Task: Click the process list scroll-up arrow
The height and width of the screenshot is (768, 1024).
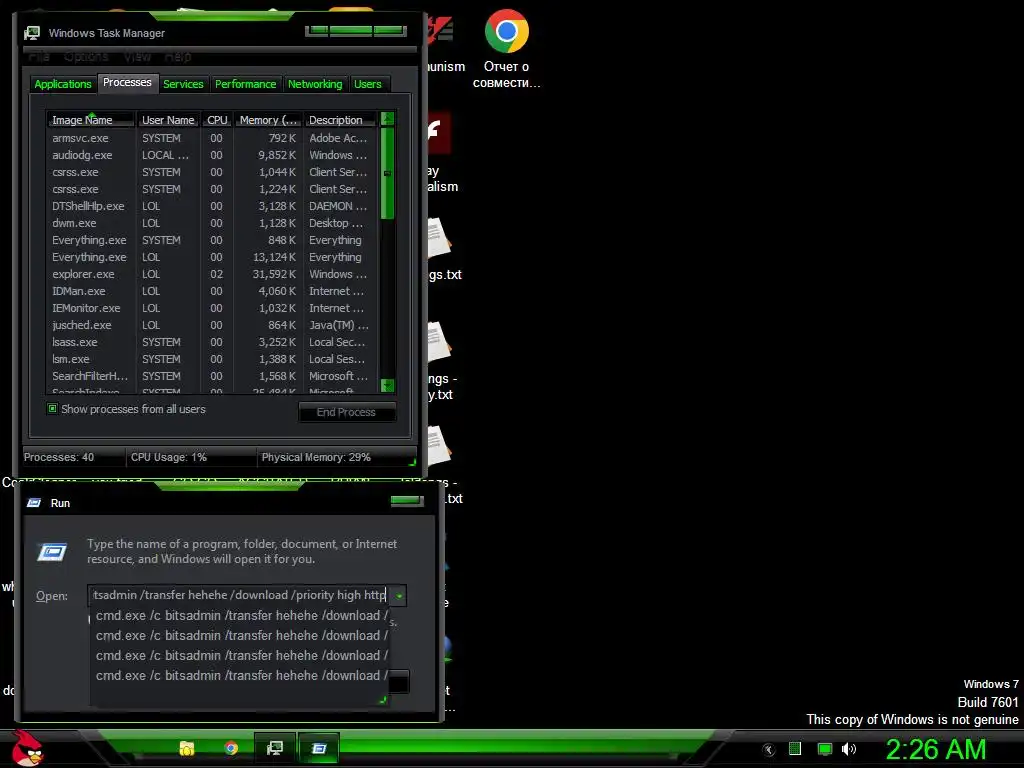Action: [387, 119]
